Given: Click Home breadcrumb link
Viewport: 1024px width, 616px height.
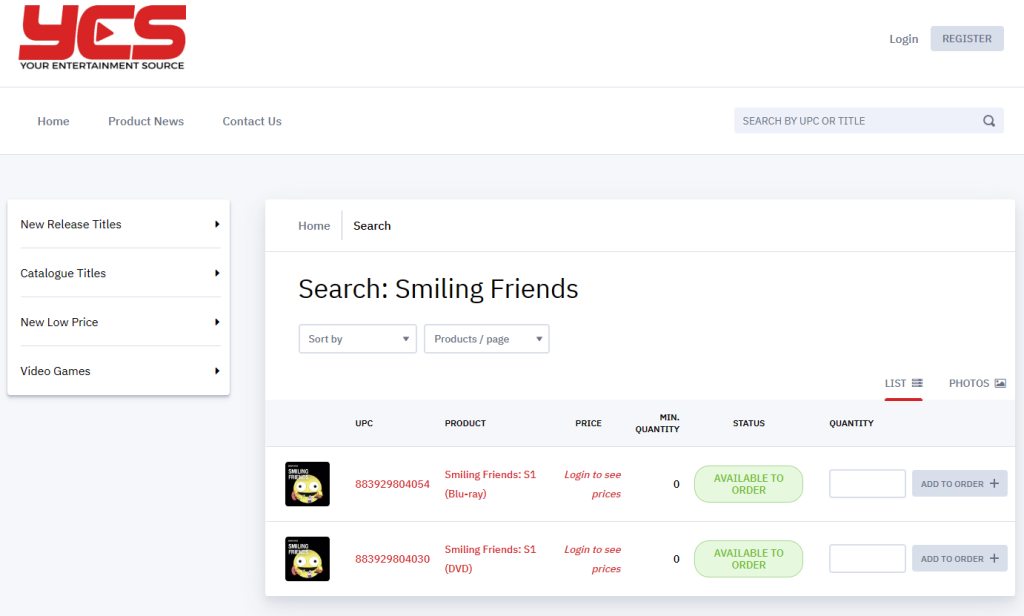Looking at the screenshot, I should (x=314, y=225).
